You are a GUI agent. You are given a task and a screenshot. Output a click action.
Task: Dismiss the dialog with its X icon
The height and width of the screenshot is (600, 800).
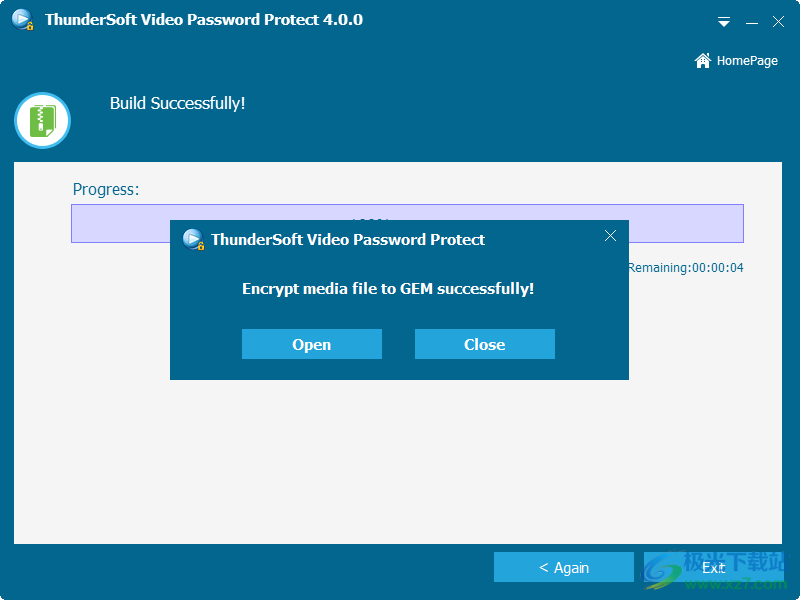(x=610, y=235)
